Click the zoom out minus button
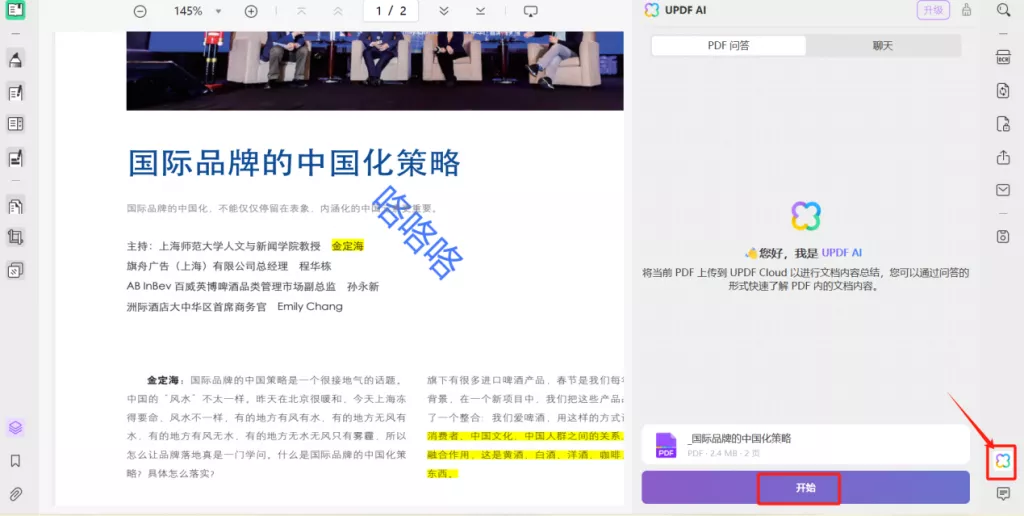The height and width of the screenshot is (516, 1024). 140,11
